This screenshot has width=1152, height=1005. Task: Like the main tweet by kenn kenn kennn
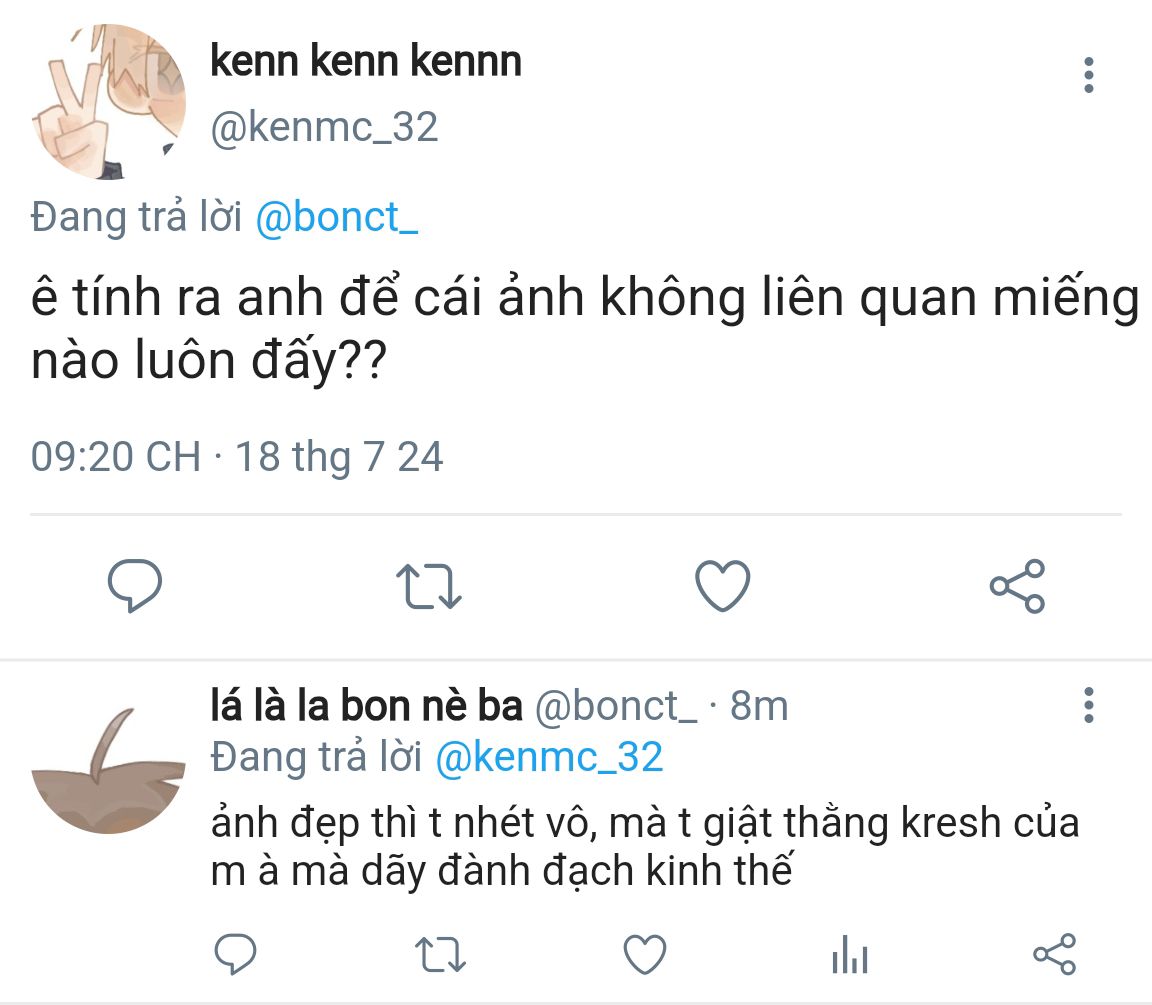[722, 586]
